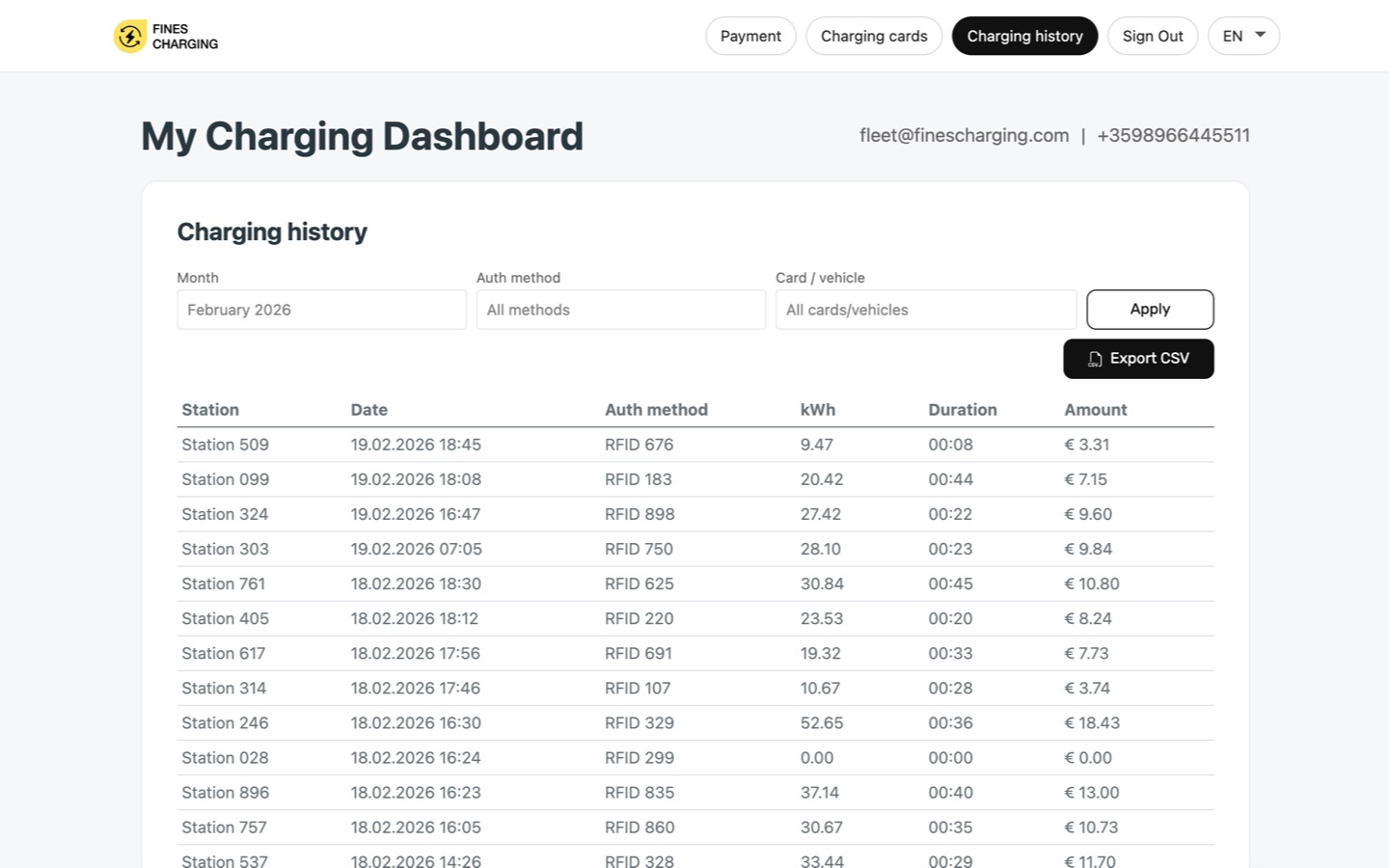The height and width of the screenshot is (868, 1389).
Task: Click the Apply button
Action: point(1150,309)
